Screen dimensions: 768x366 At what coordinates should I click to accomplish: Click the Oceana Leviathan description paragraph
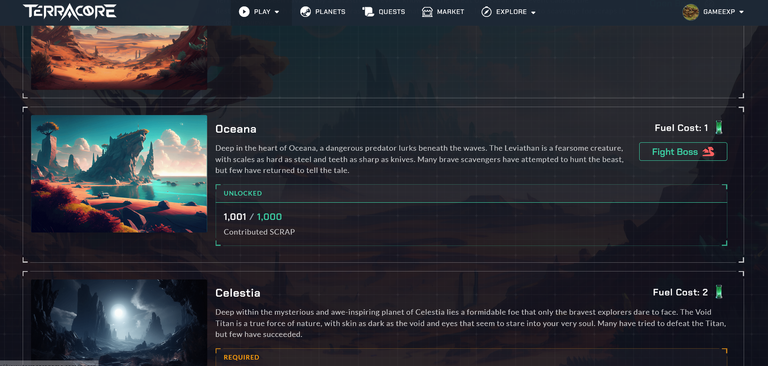click(x=420, y=159)
